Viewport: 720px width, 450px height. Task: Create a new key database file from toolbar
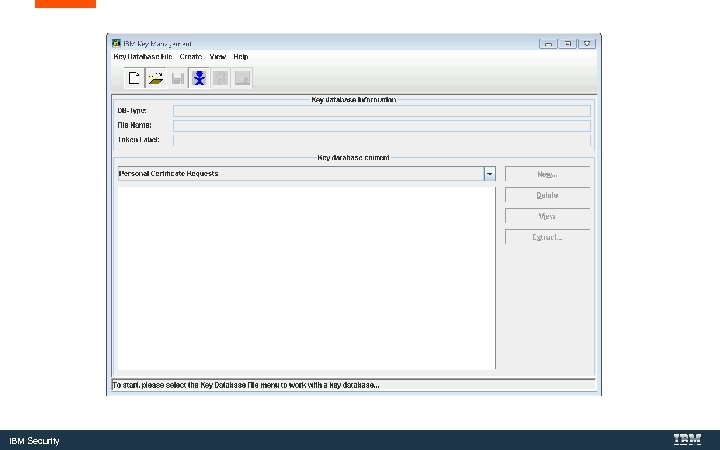pos(134,78)
